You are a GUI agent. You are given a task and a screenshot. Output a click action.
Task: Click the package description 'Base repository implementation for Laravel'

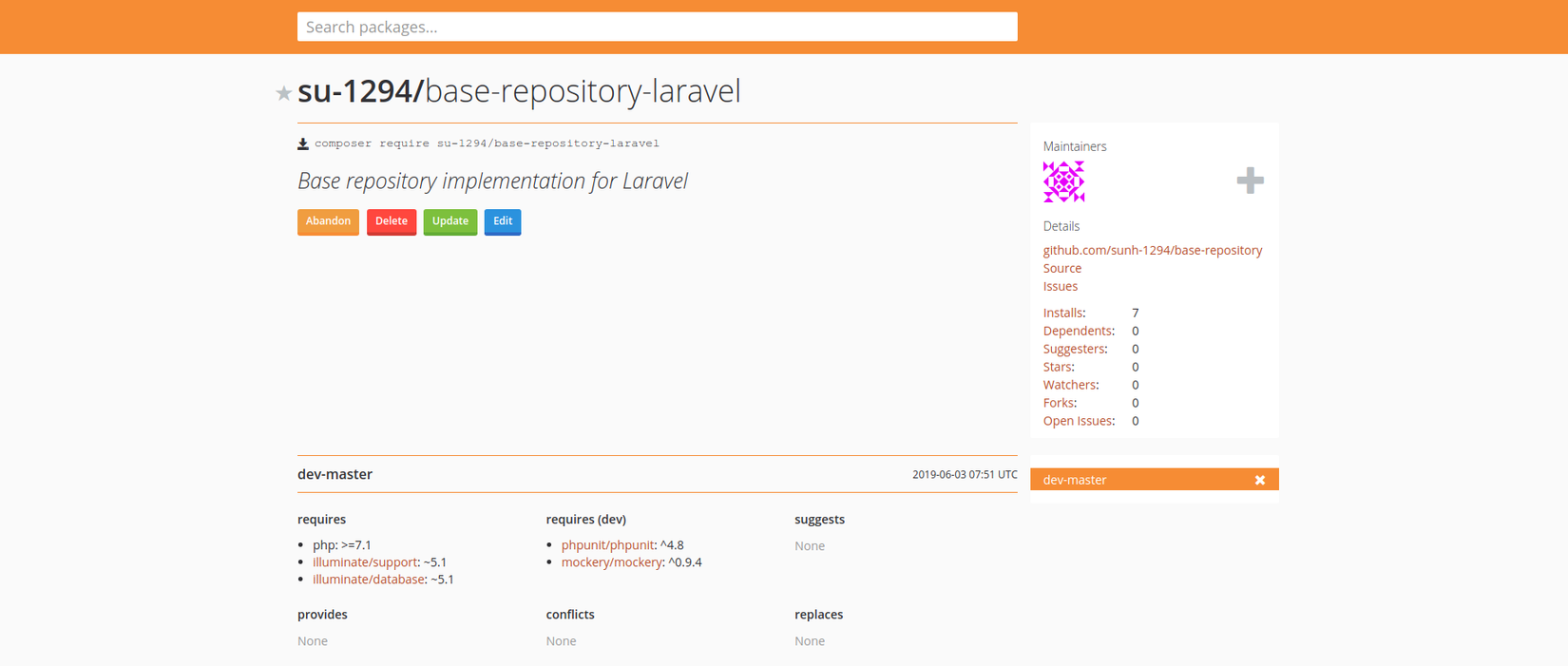492,181
